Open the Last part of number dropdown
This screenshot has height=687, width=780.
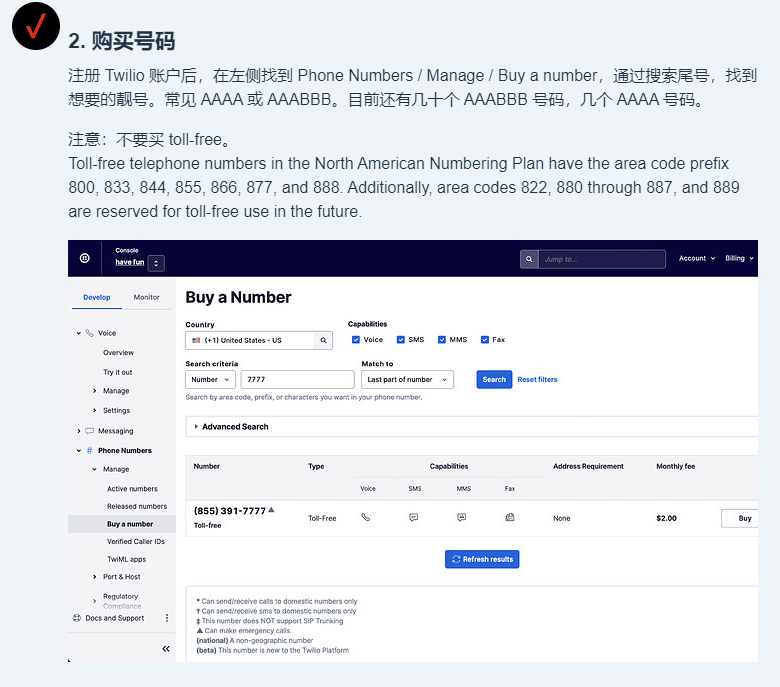click(x=407, y=380)
